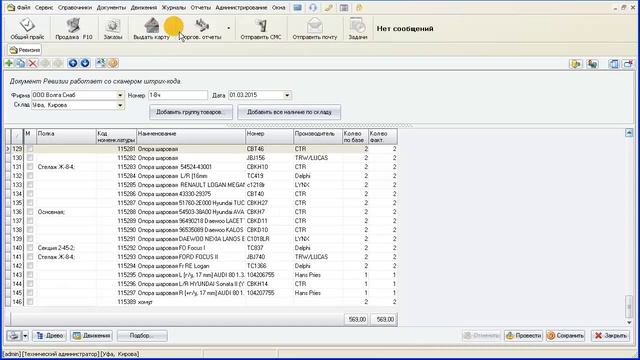Add a new row with green plus icon

point(9,63)
